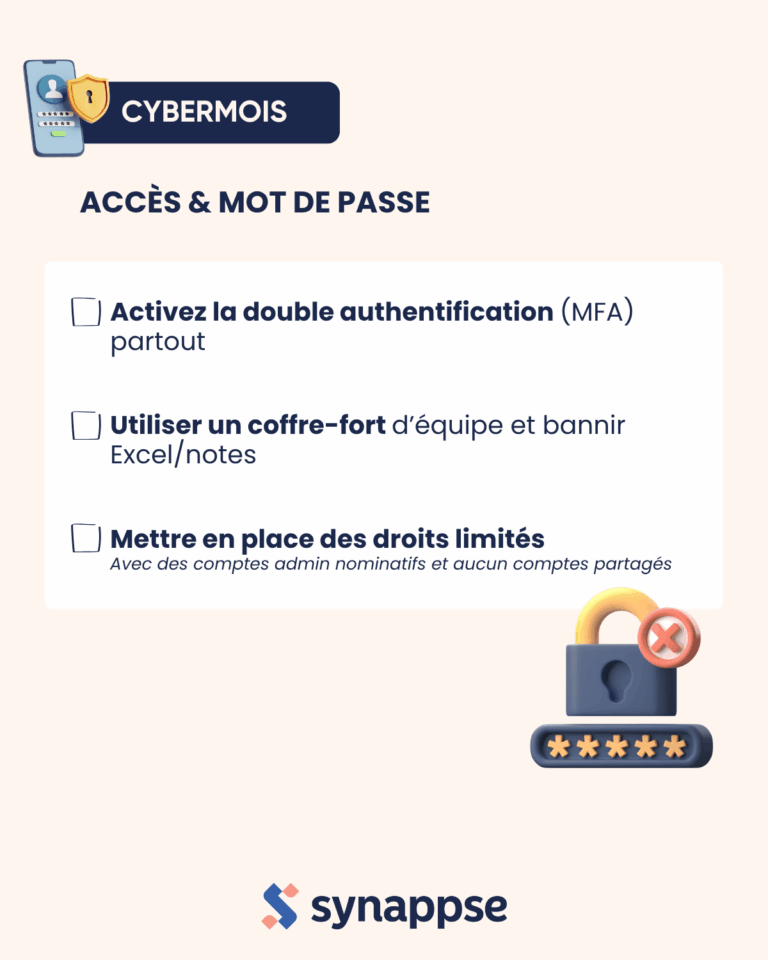Click the italic comptes admin nominatifs note
The height and width of the screenshot is (960, 768).
click(x=390, y=564)
